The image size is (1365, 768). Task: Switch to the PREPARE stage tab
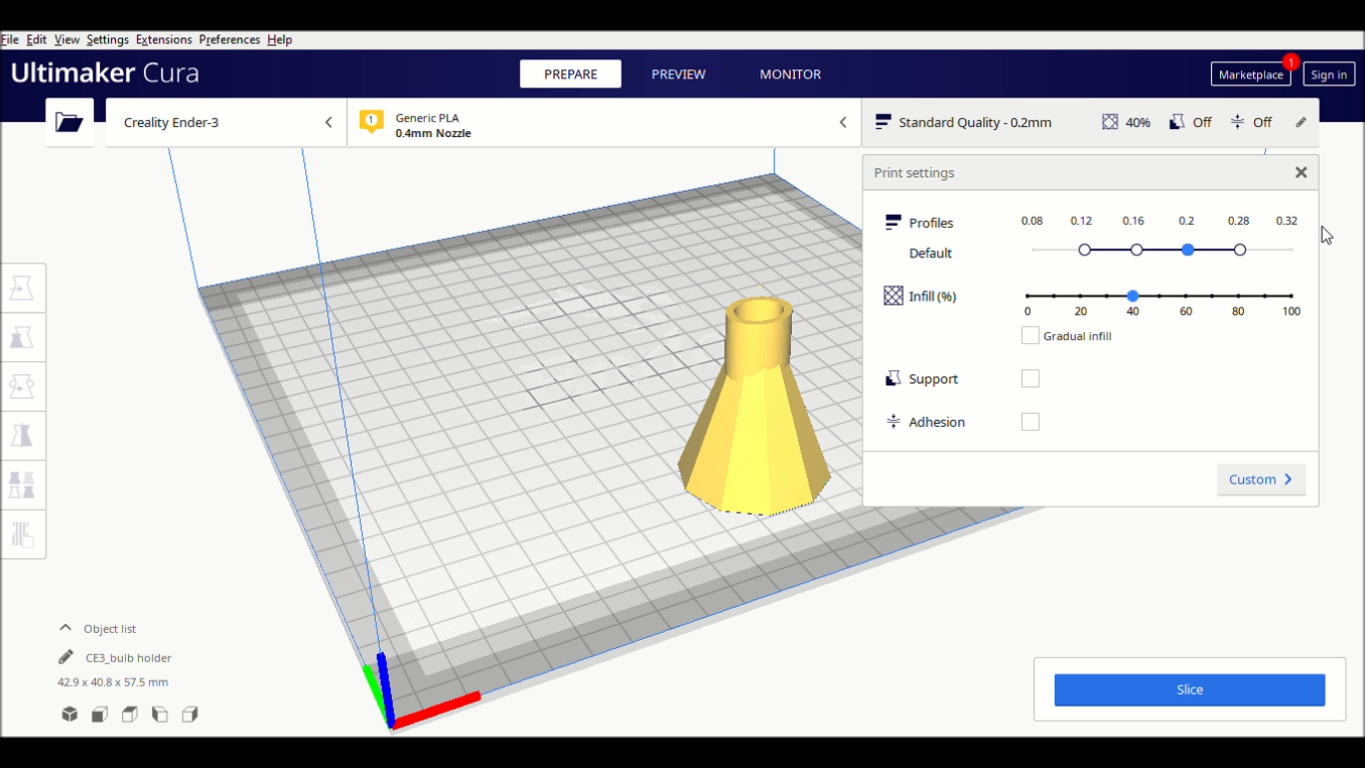(570, 74)
